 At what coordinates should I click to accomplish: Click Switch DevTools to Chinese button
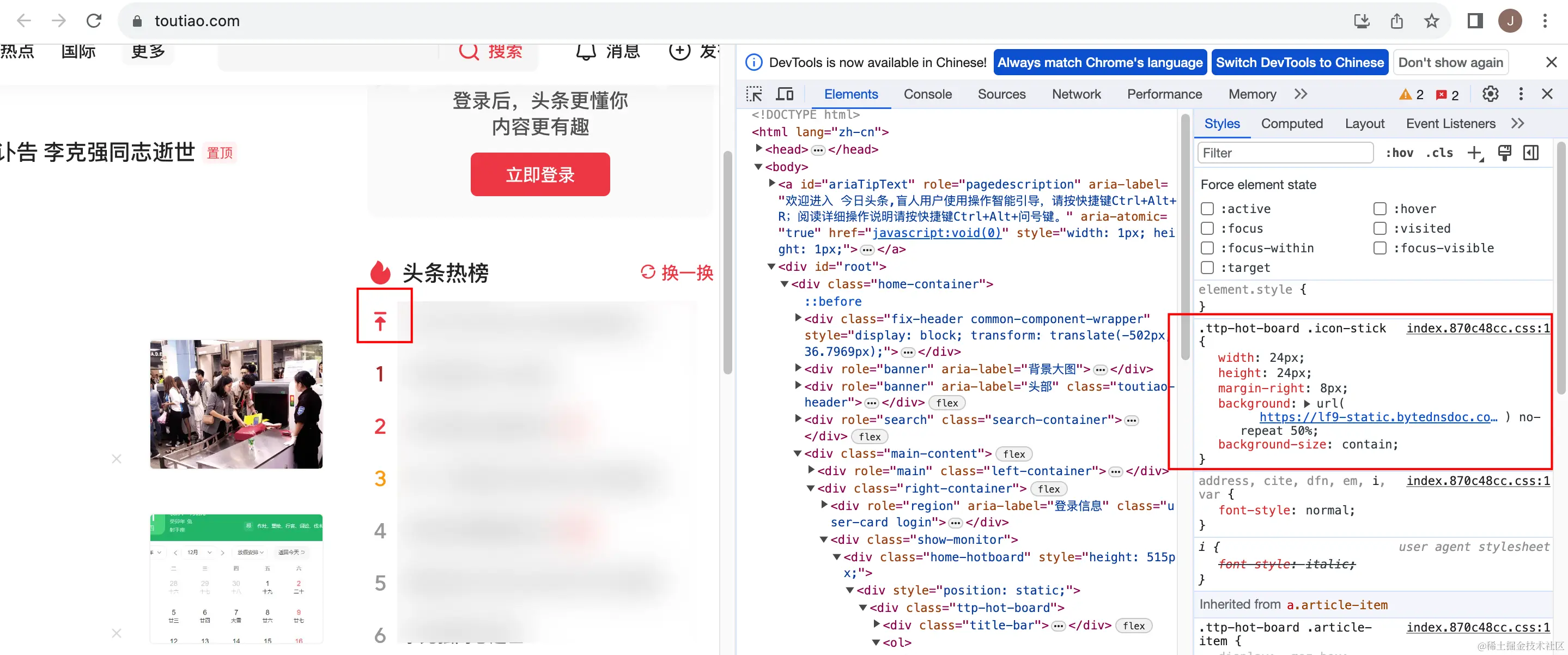pyautogui.click(x=1299, y=63)
